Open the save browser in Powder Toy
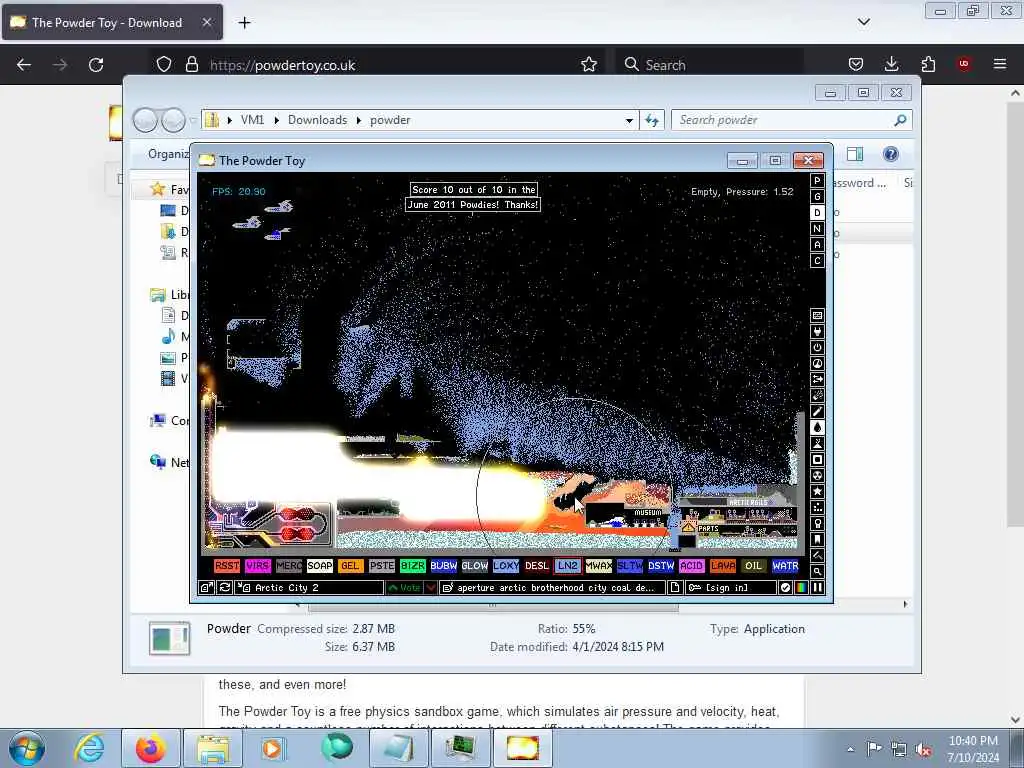 coord(206,588)
